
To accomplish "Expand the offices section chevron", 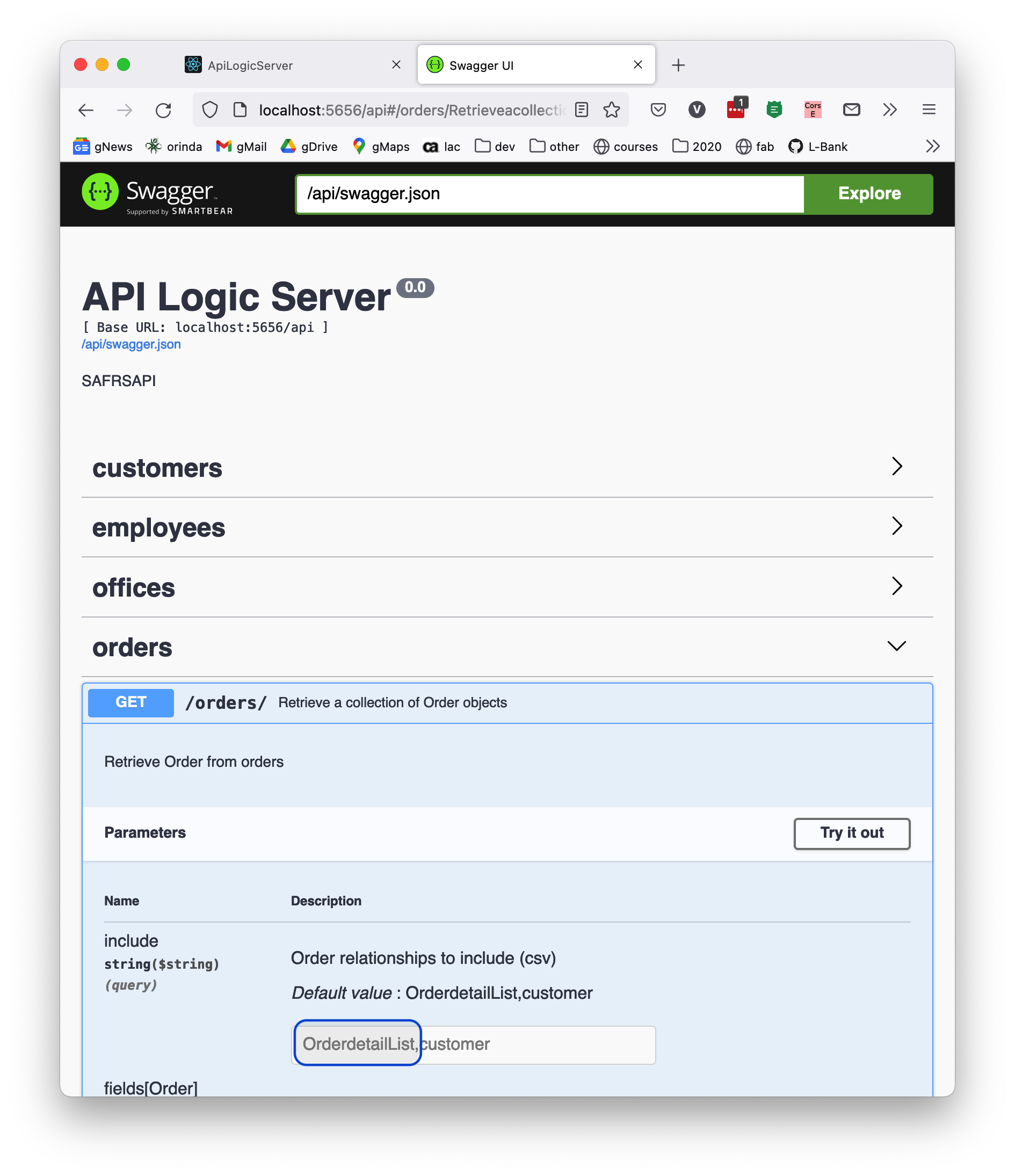I will tap(896, 586).
